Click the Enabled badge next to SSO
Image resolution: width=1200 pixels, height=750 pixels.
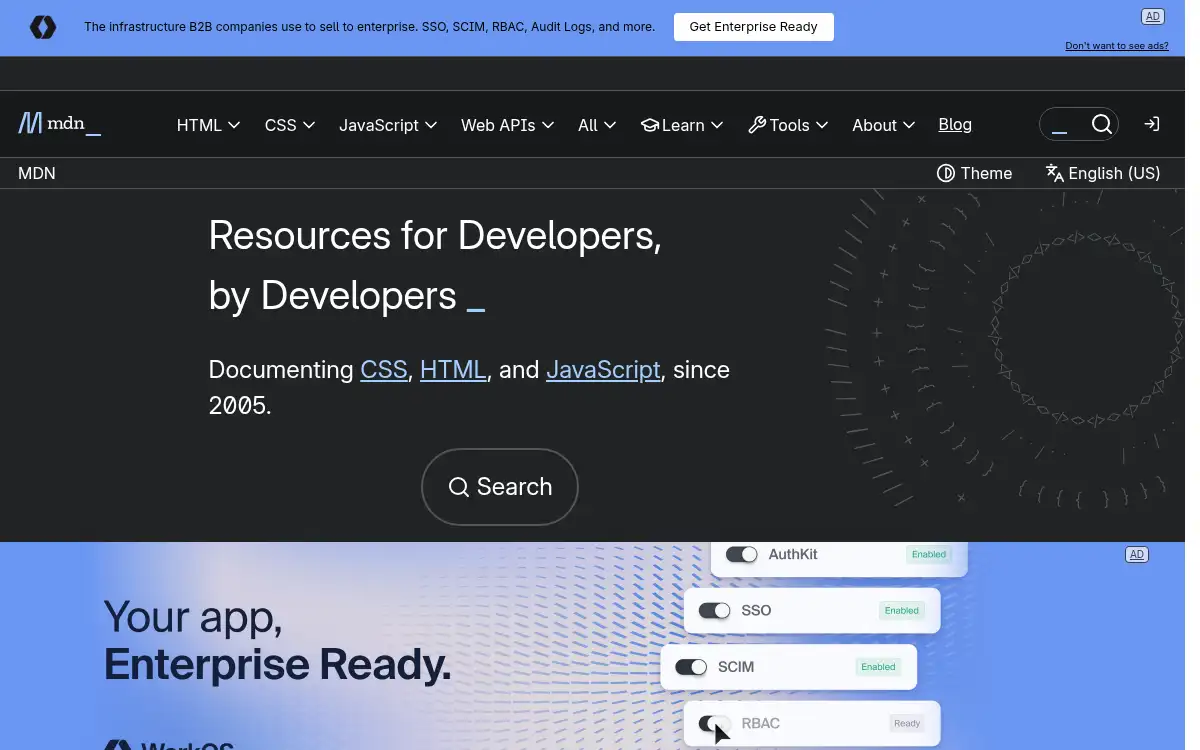coord(901,610)
